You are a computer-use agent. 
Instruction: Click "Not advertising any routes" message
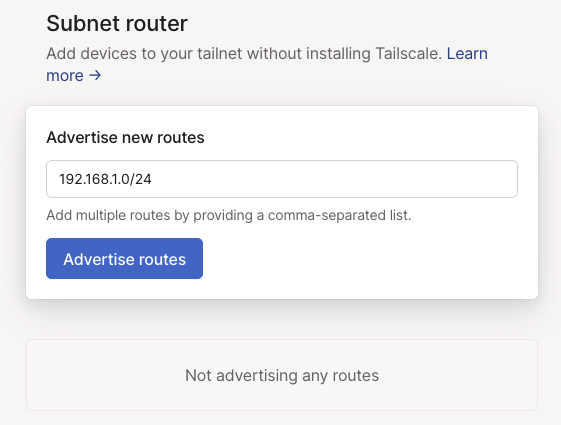click(x=282, y=376)
